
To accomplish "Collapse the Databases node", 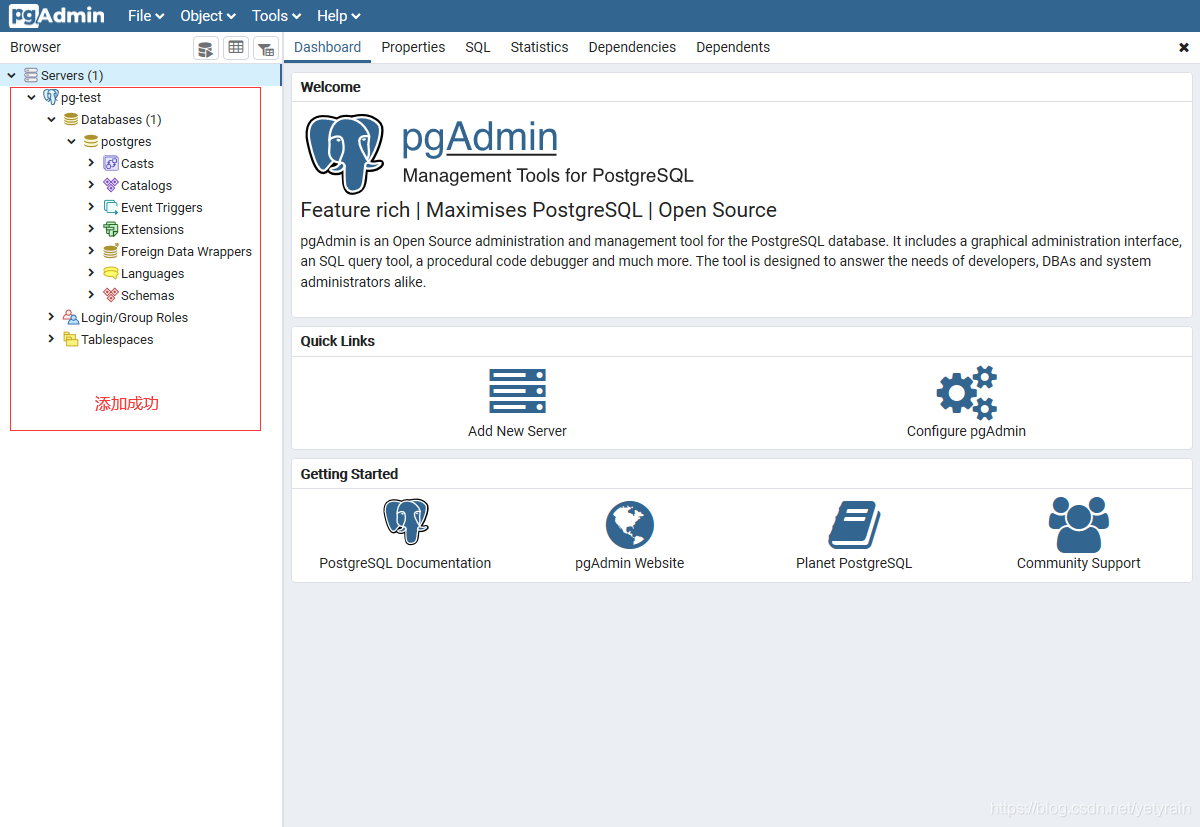I will (51, 119).
